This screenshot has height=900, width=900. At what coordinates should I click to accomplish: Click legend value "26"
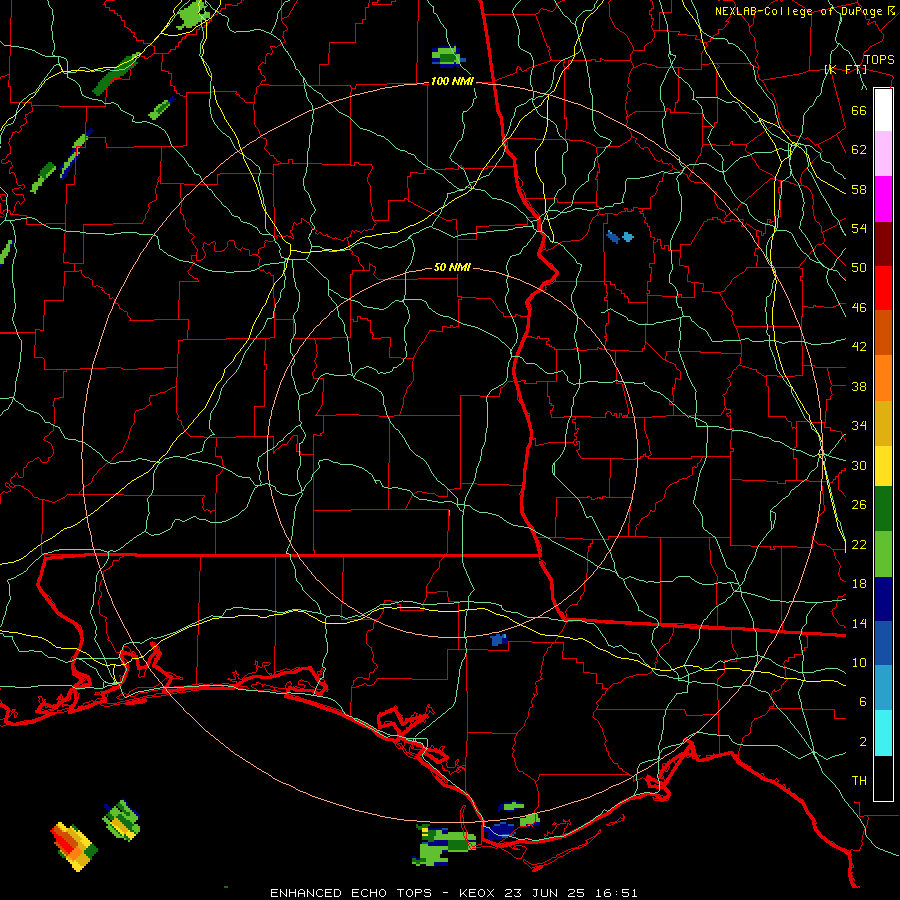[859, 505]
